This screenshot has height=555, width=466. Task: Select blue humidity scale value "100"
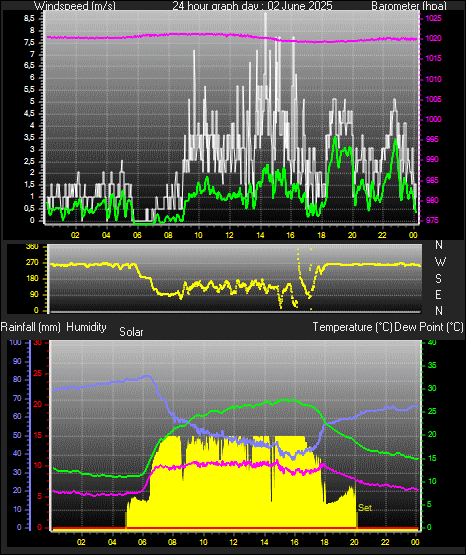(15, 342)
